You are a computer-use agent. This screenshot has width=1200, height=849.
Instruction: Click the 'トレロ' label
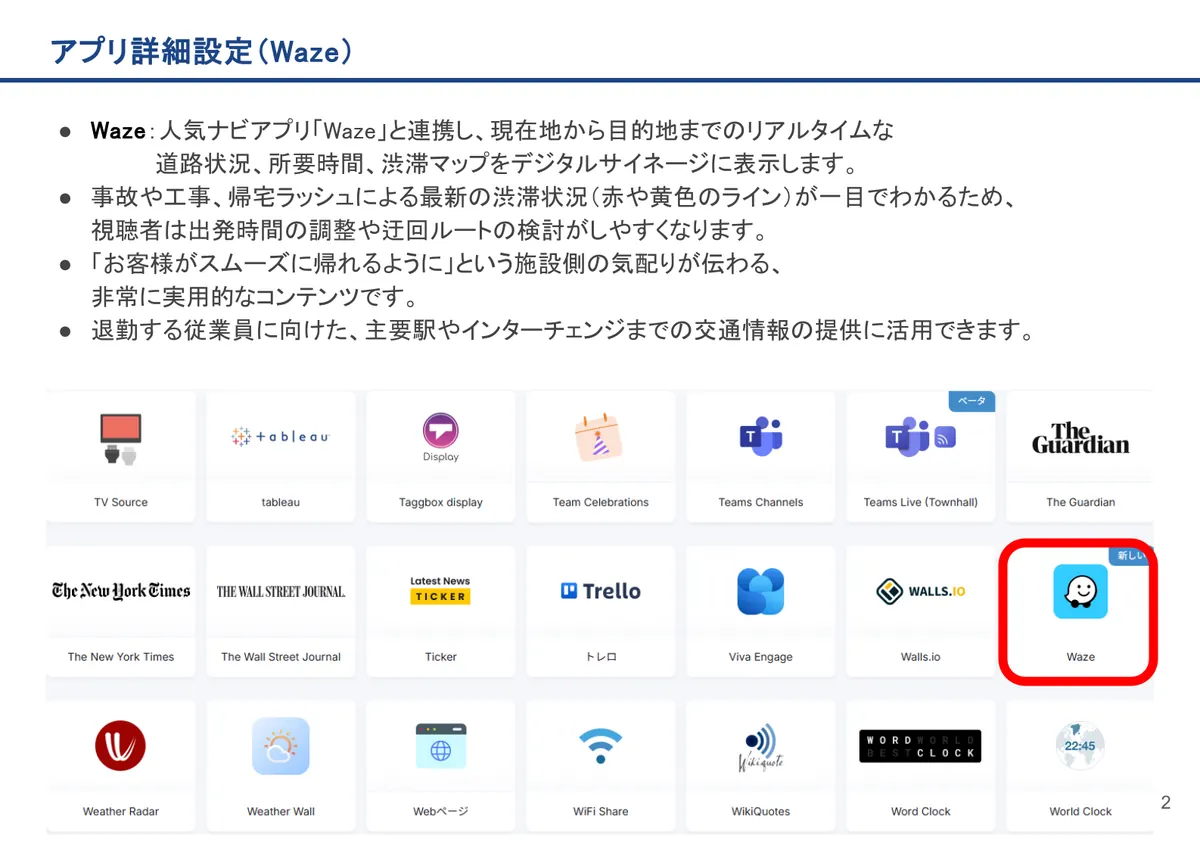pyautogui.click(x=601, y=657)
